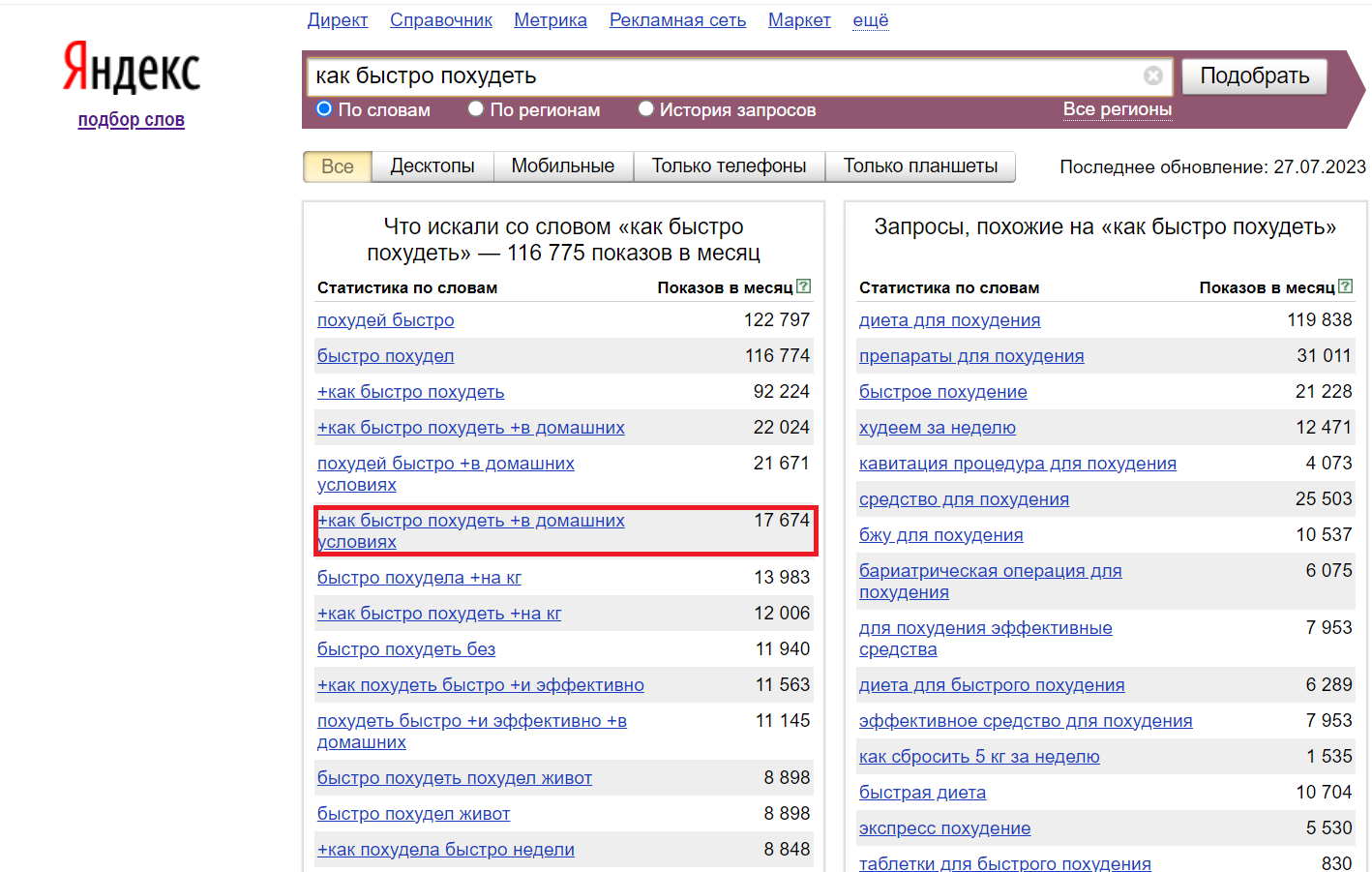
Task: Click the '31 011' impressions value
Action: pos(1325,356)
